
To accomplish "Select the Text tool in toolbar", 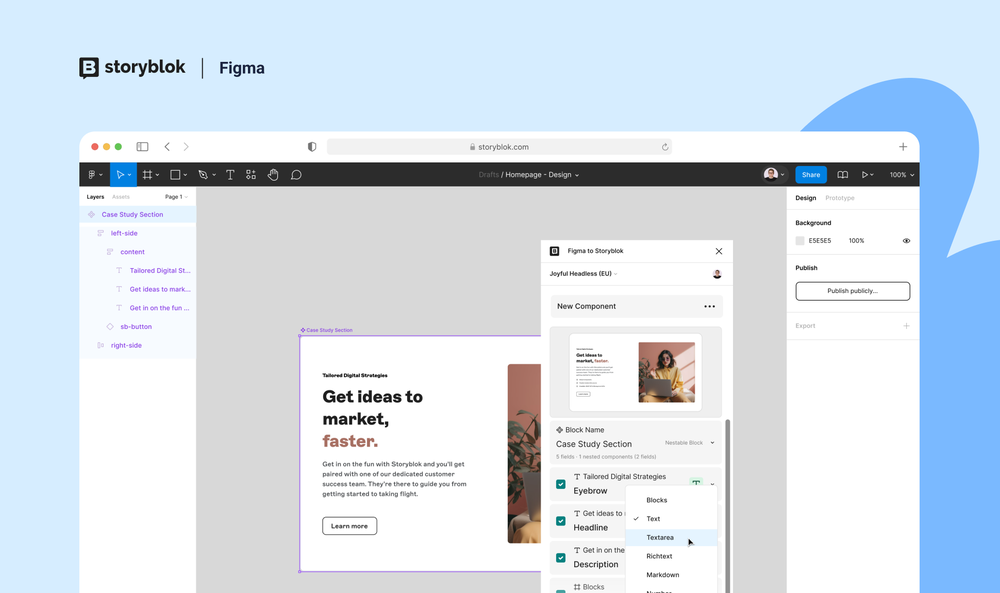I will (x=230, y=175).
